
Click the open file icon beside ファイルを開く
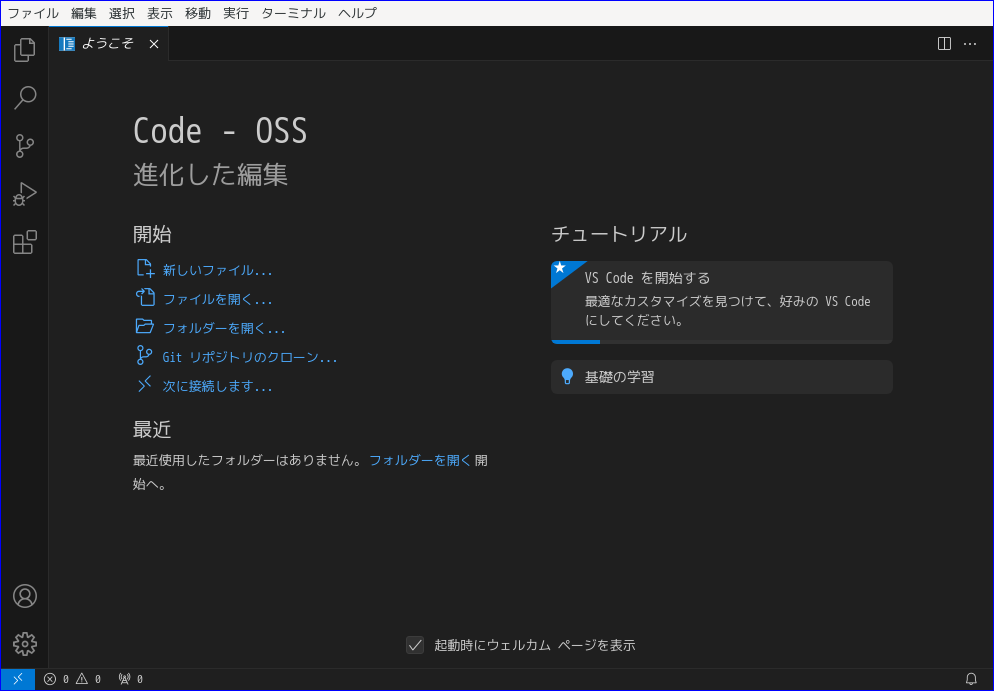pyautogui.click(x=145, y=297)
